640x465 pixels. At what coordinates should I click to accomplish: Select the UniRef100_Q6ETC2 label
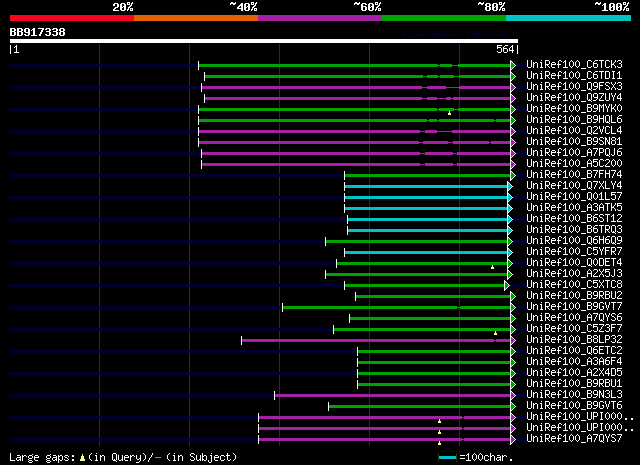click(574, 351)
